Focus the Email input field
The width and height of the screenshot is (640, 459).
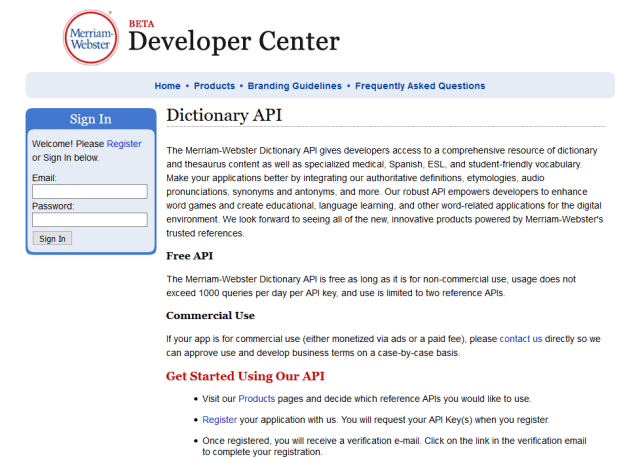[90, 191]
